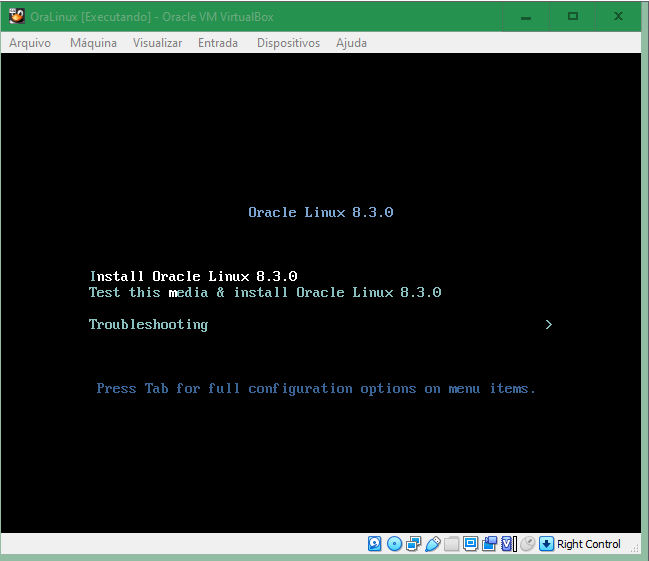The width and height of the screenshot is (649, 561).
Task: Open the Entrada menu
Action: click(218, 43)
